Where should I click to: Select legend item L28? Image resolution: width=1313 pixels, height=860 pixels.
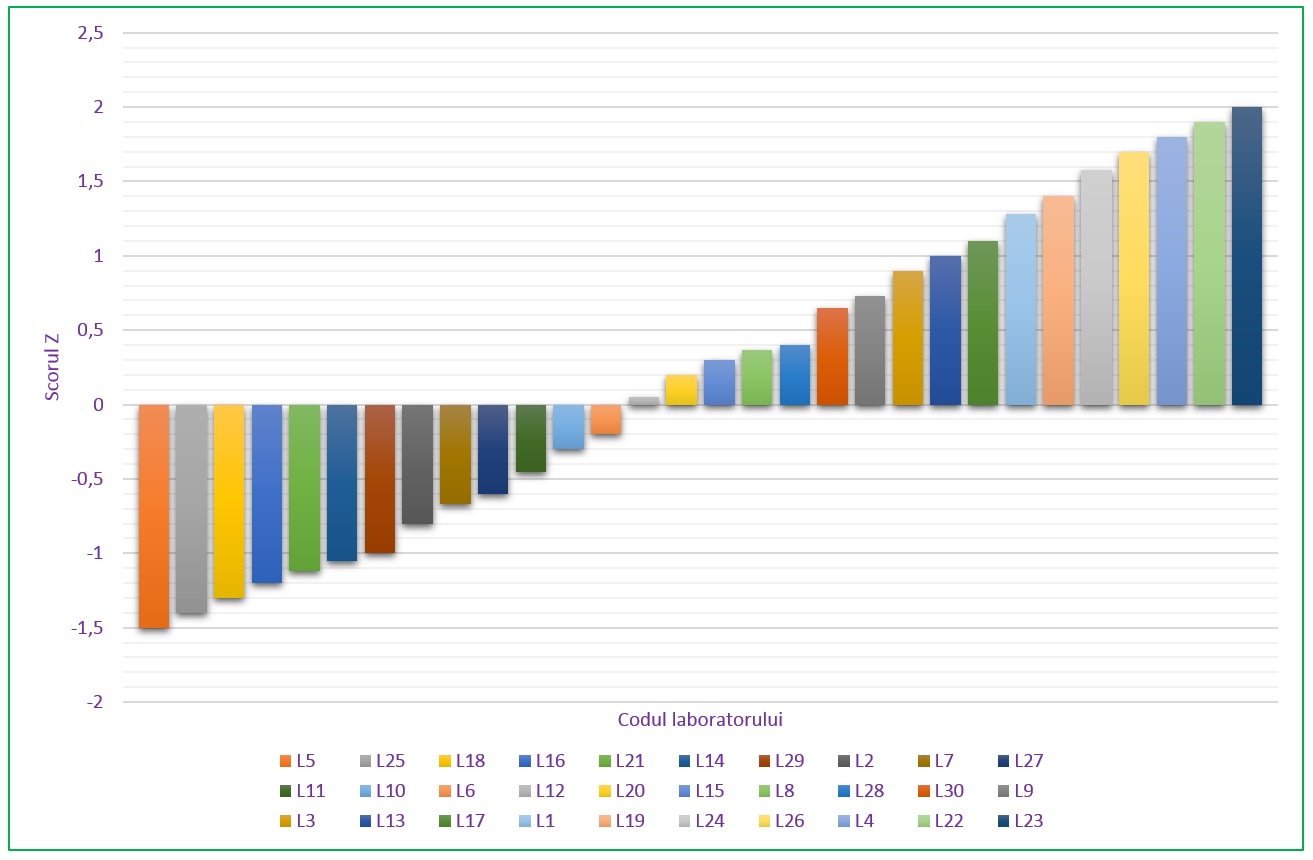pyautogui.click(x=862, y=792)
